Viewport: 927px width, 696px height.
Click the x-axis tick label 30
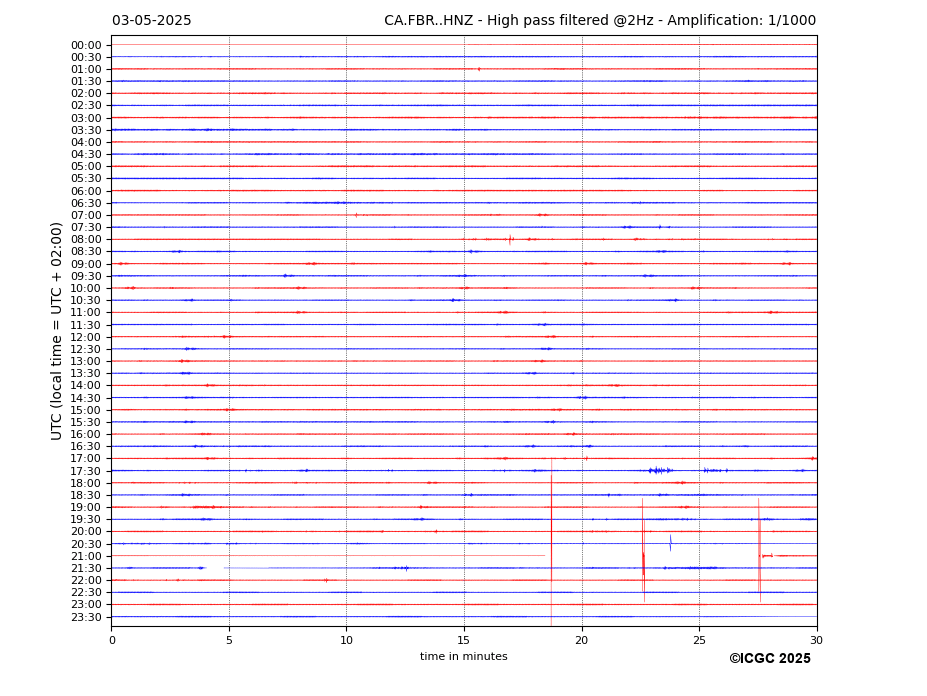tap(816, 640)
